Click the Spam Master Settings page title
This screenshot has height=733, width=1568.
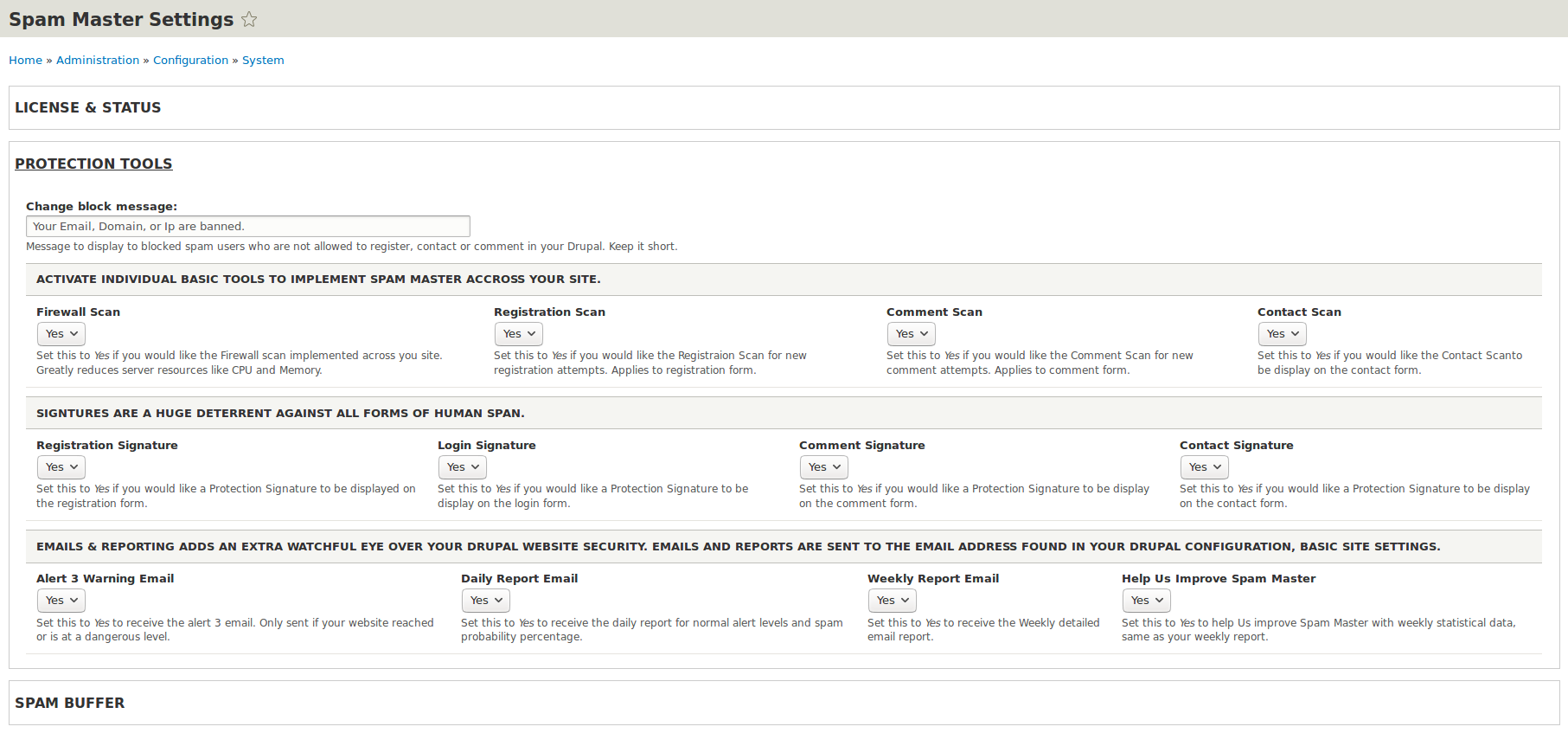[121, 19]
